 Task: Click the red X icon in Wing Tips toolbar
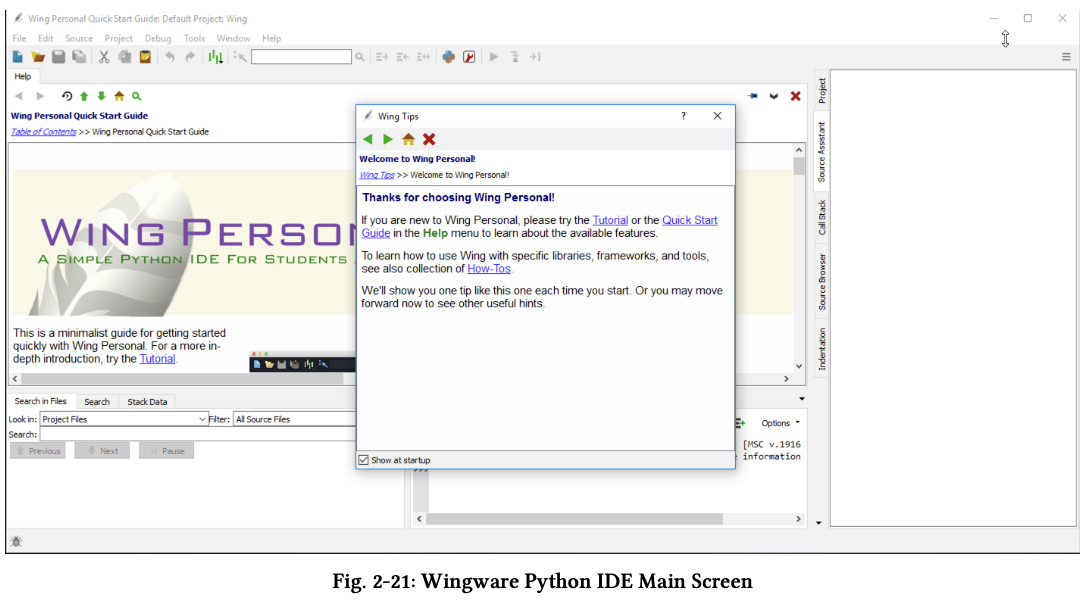tap(429, 139)
